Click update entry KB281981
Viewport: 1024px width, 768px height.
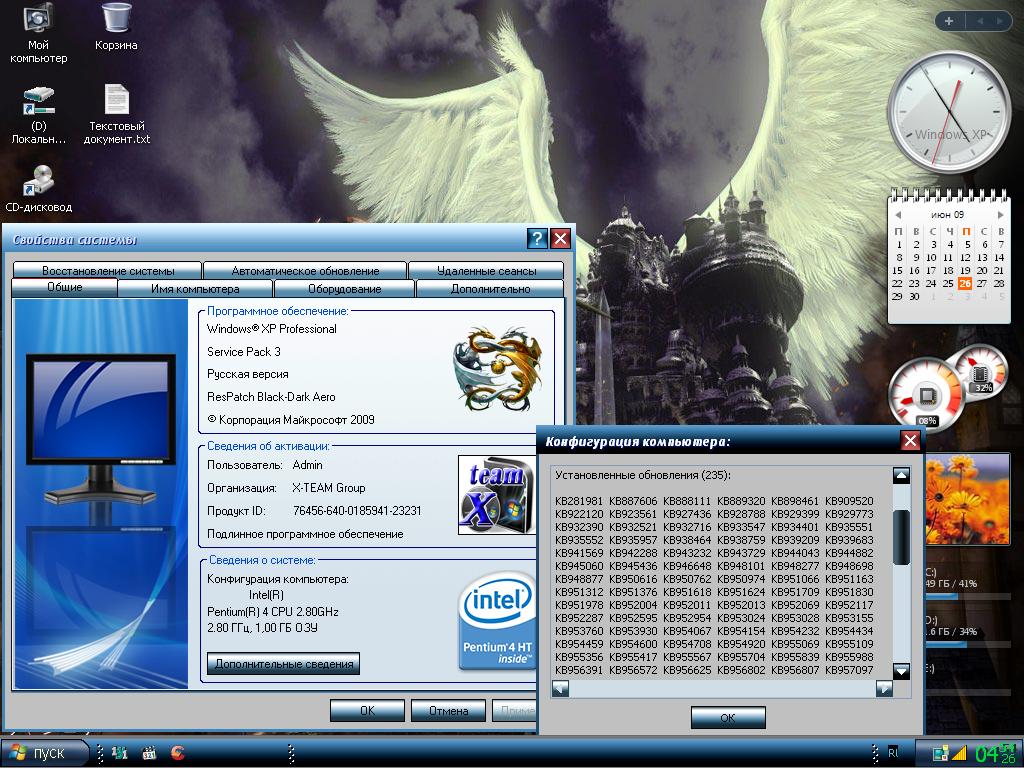point(579,501)
